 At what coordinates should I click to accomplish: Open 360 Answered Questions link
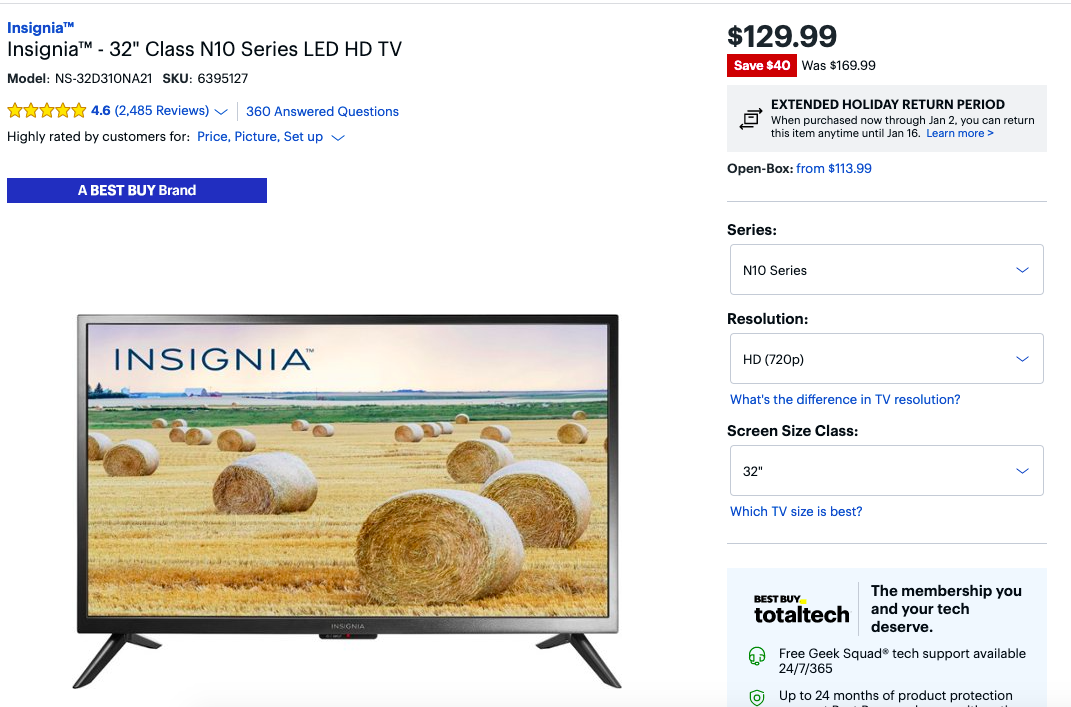click(322, 111)
